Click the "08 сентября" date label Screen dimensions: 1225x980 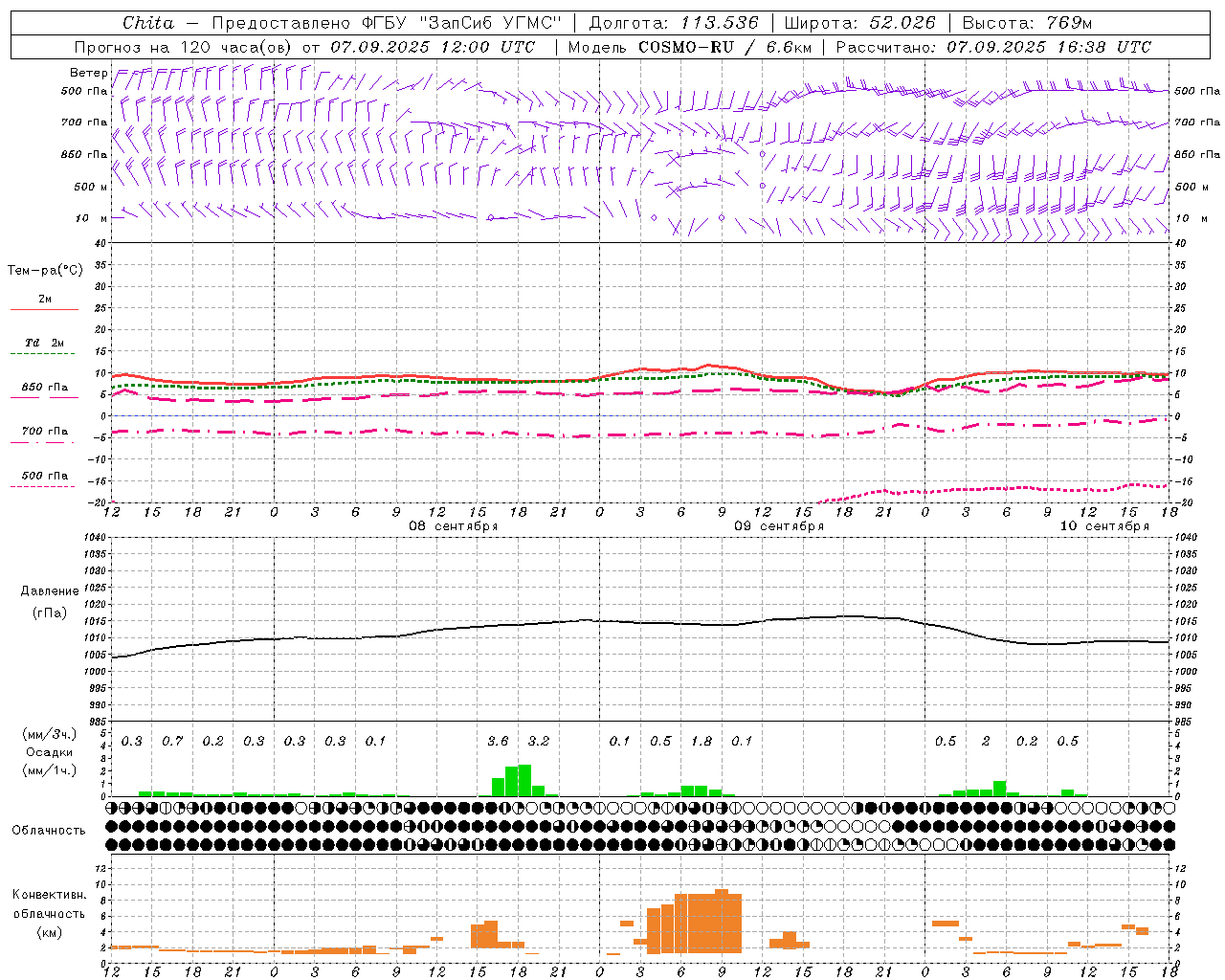[x=454, y=526]
